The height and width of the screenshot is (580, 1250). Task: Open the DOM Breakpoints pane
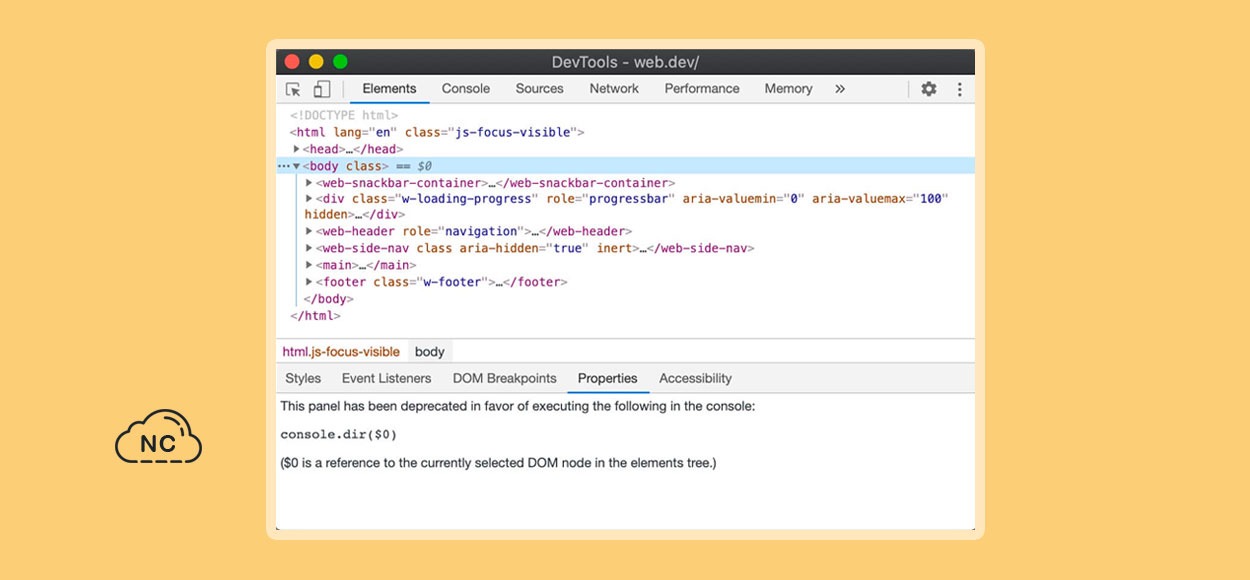pyautogui.click(x=504, y=379)
